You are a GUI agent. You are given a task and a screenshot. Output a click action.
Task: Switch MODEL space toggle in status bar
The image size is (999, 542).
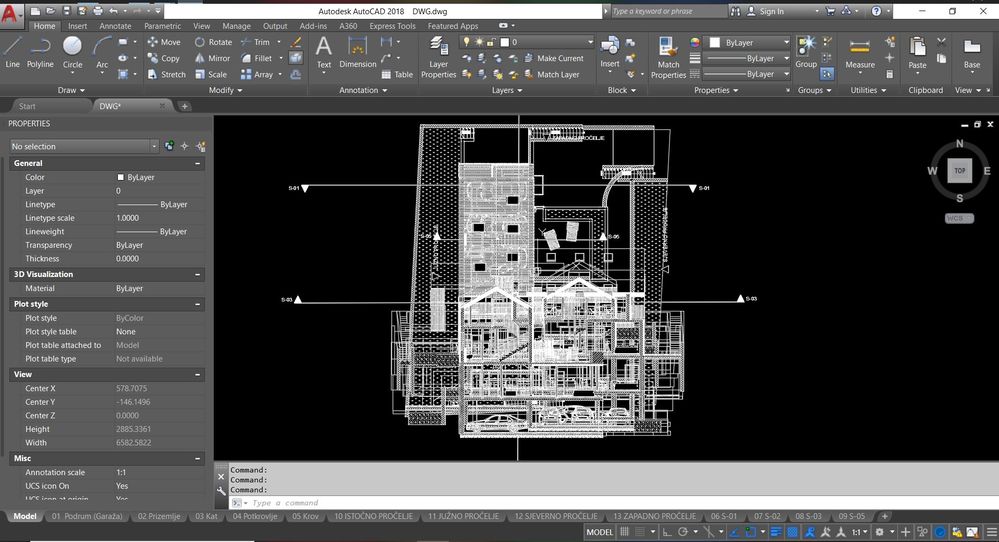click(599, 532)
